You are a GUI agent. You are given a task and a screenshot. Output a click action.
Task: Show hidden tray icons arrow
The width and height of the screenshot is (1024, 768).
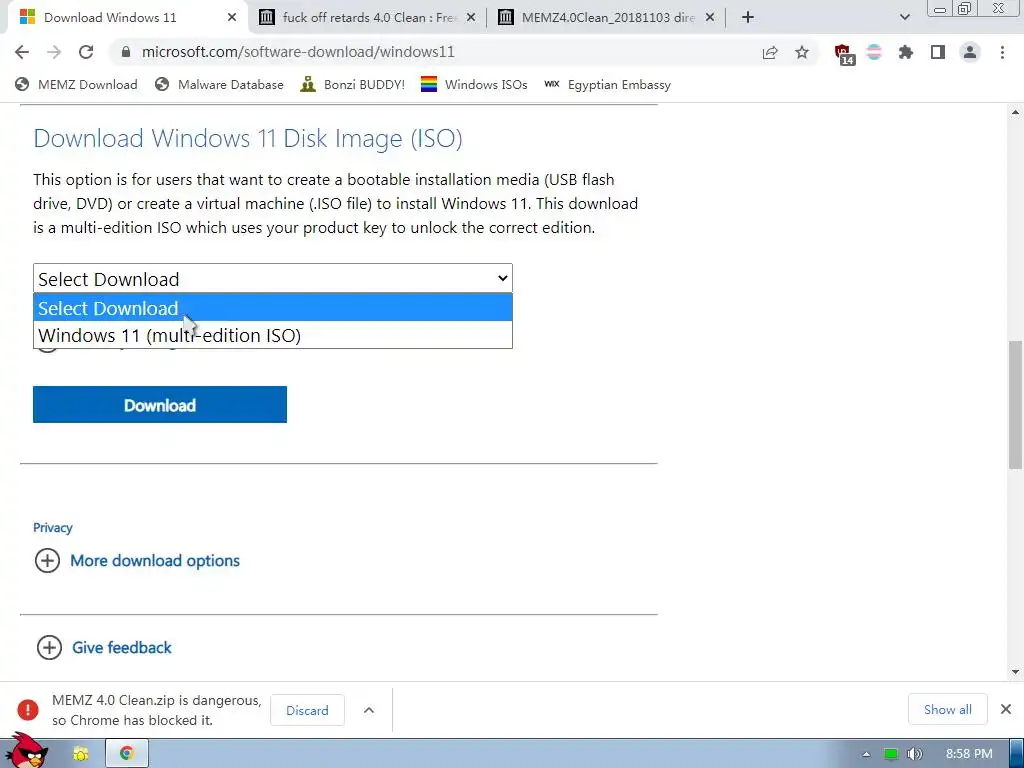[x=866, y=754]
